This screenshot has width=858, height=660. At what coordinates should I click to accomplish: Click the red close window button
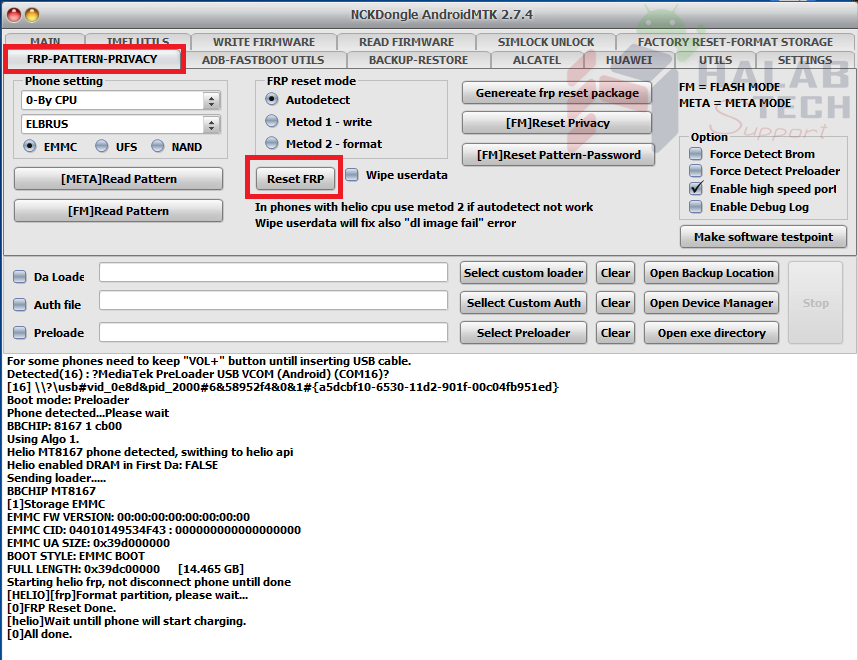[x=14, y=15]
